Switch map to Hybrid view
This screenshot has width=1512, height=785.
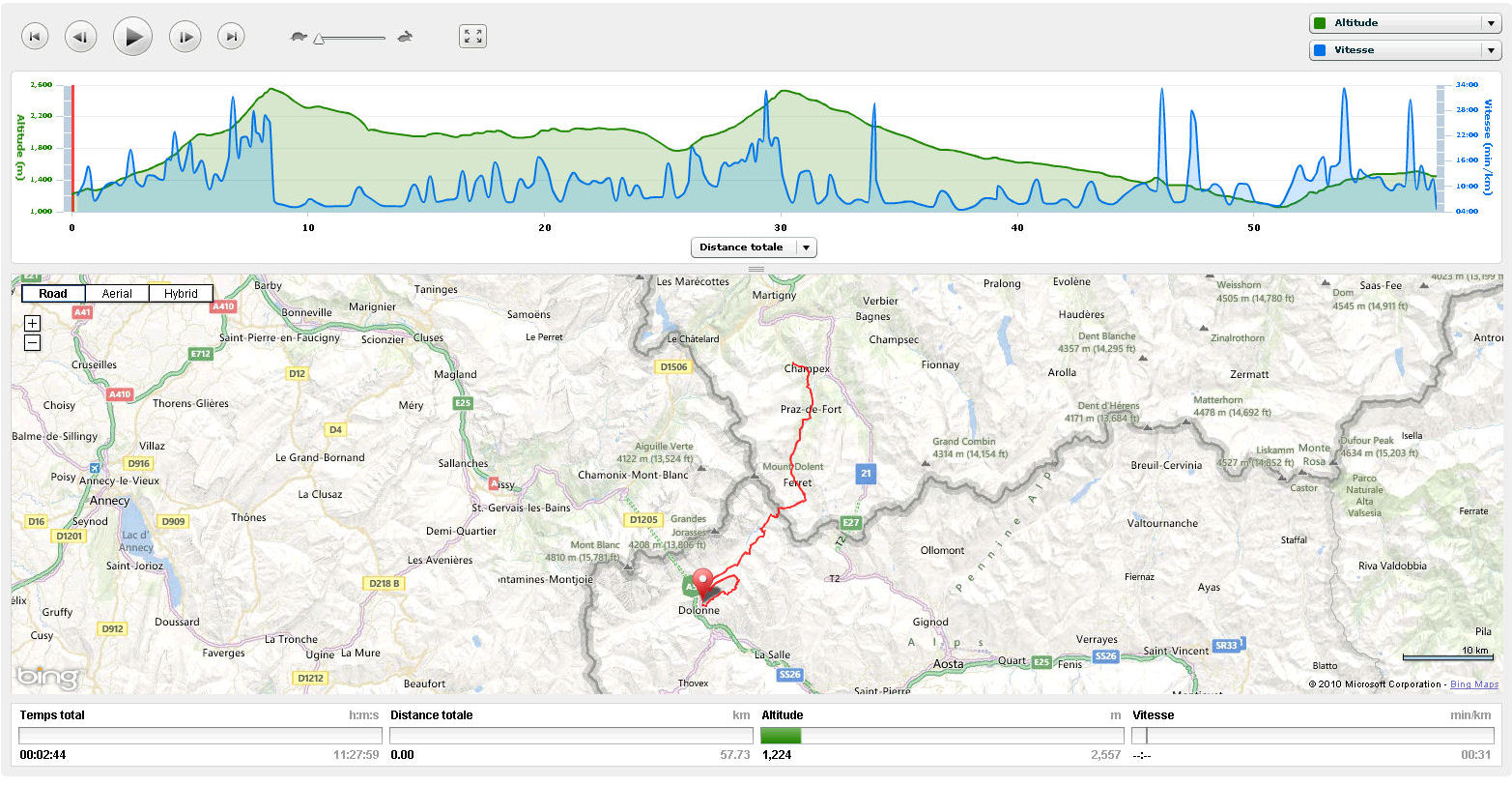pyautogui.click(x=181, y=294)
